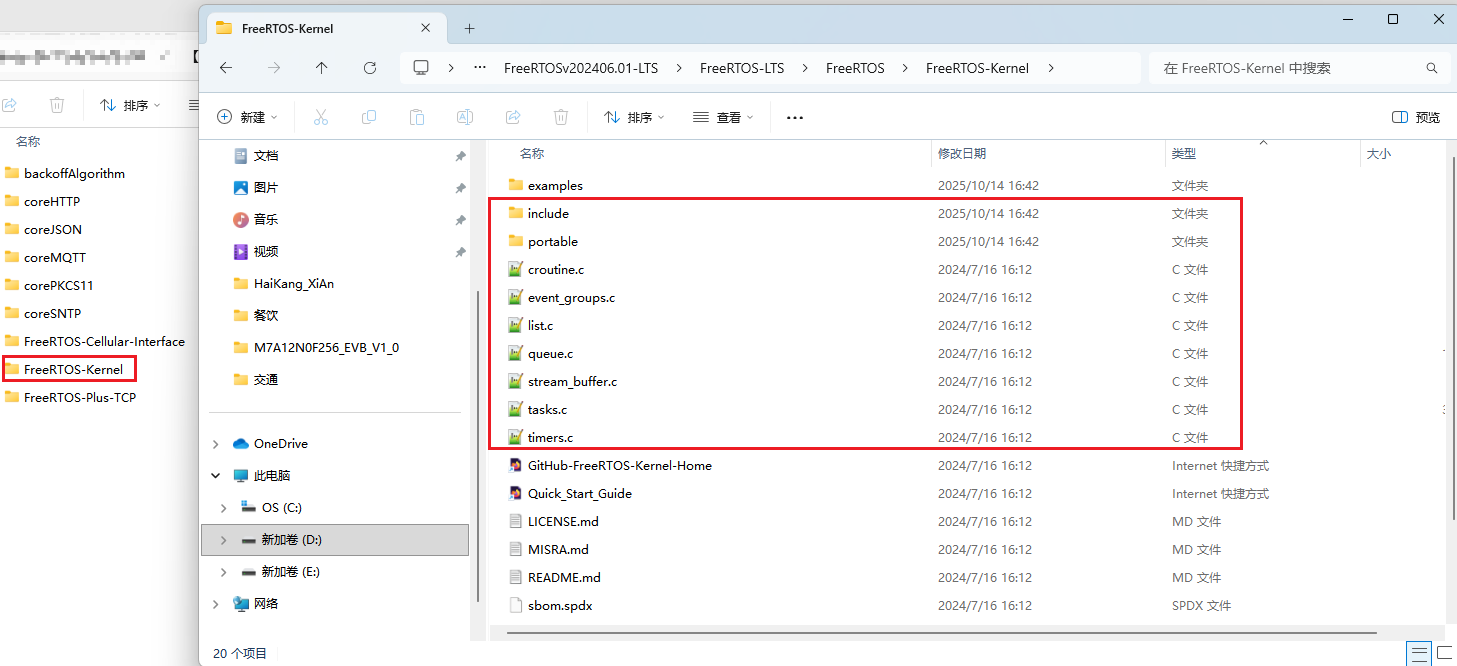This screenshot has height=666, width=1457.
Task: Open a new tab with plus button
Action: (x=470, y=28)
